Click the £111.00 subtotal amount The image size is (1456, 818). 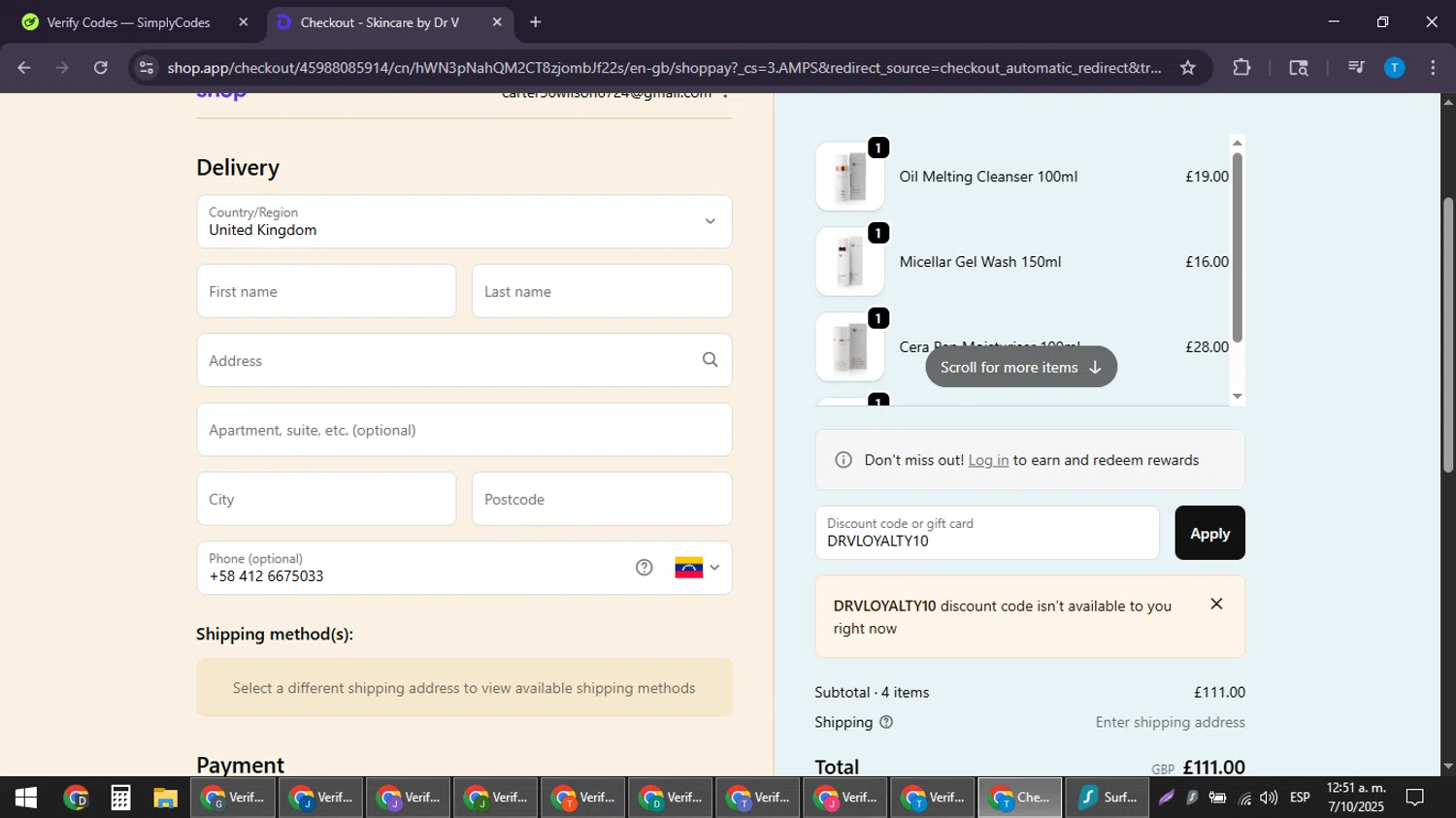click(x=1219, y=692)
